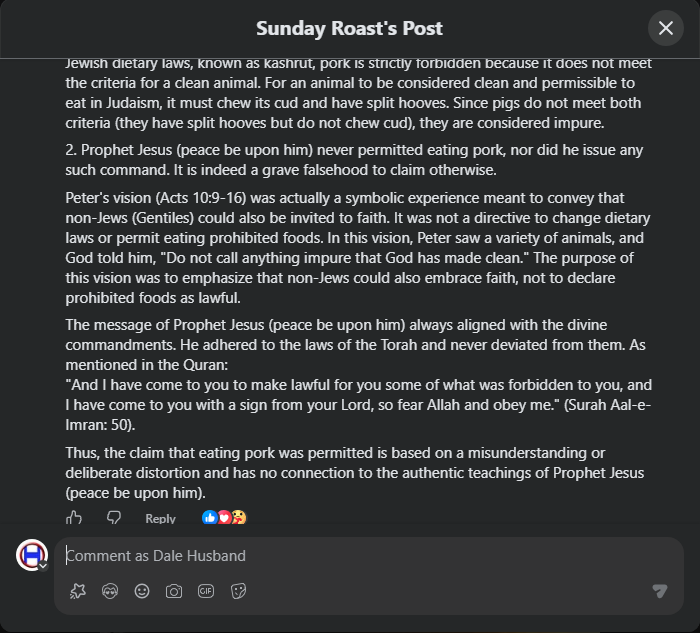This screenshot has width=700, height=633.
Task: Focus the 'Comment as Dale Husband' field
Action: coord(369,556)
